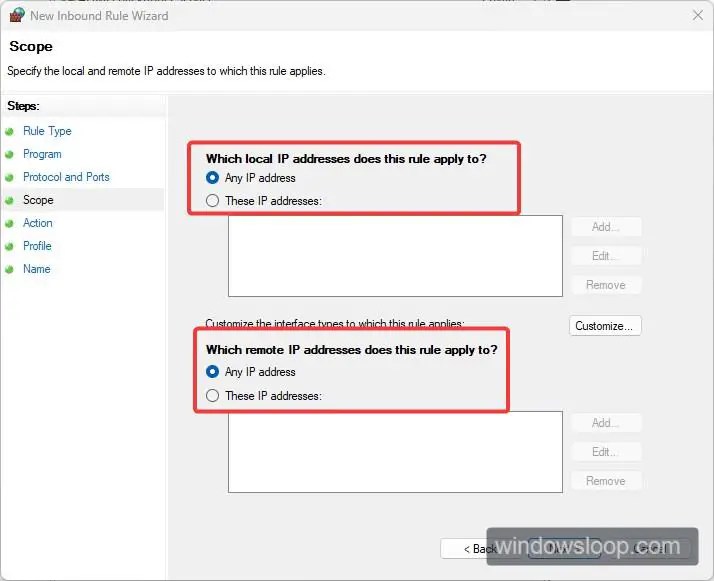Go to the Protocol and Ports step
714x581 pixels.
pyautogui.click(x=66, y=177)
